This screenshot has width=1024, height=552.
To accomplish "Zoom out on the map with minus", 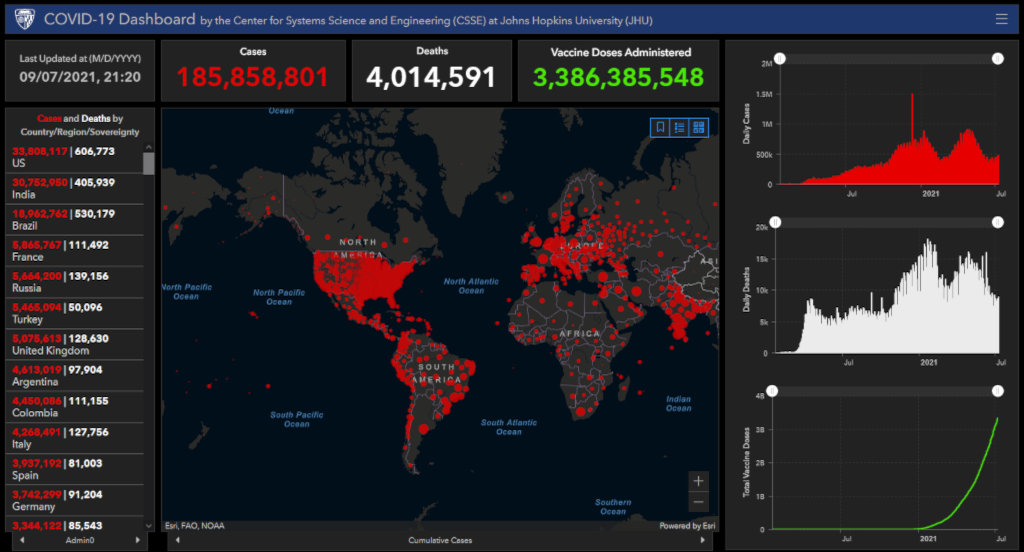I will [x=698, y=502].
